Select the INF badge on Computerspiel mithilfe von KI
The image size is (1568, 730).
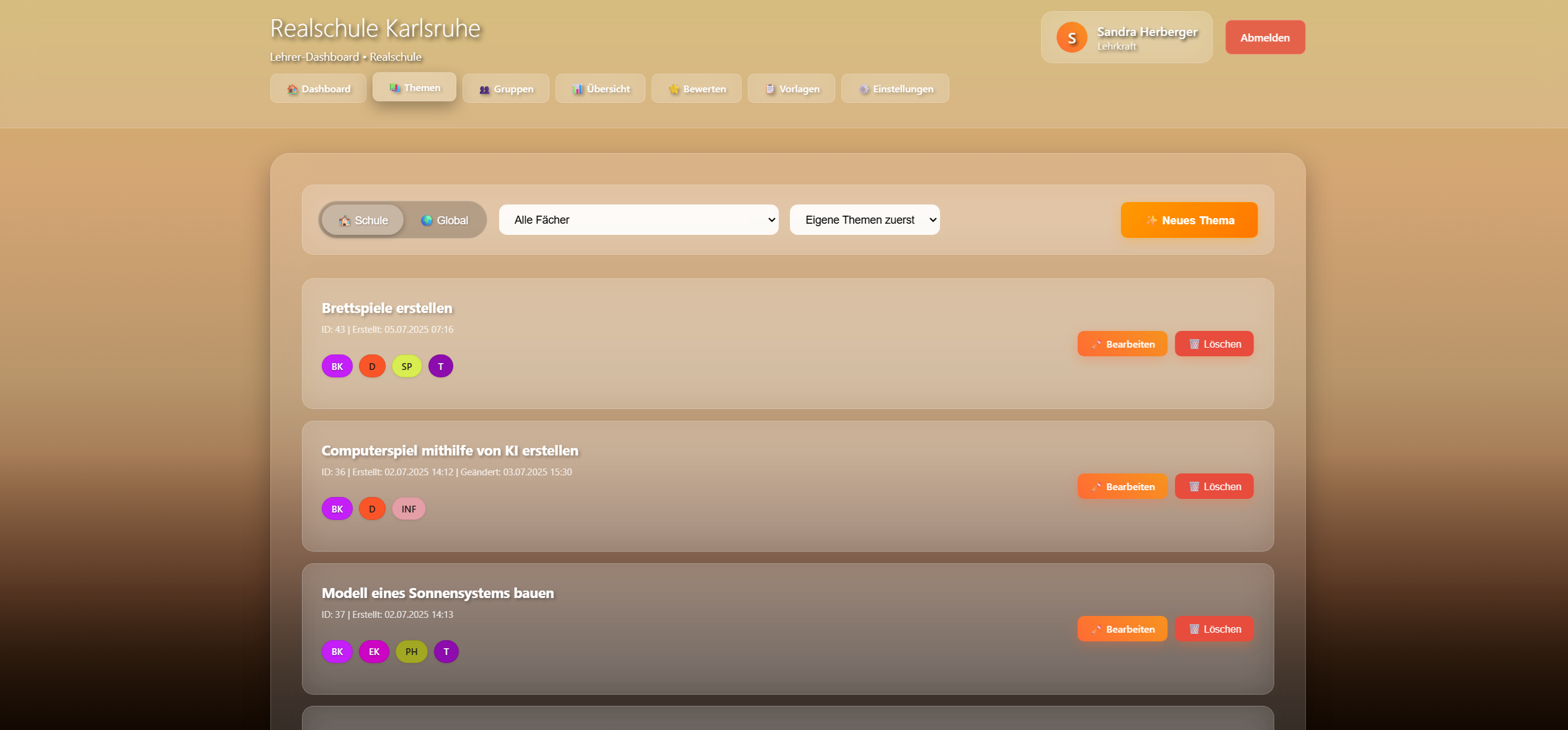point(409,508)
